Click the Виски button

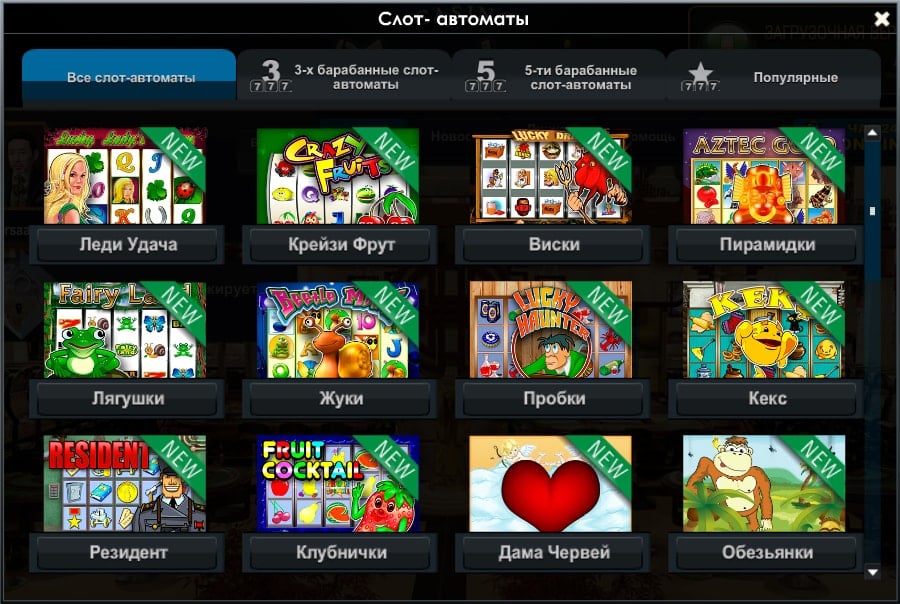tap(553, 245)
